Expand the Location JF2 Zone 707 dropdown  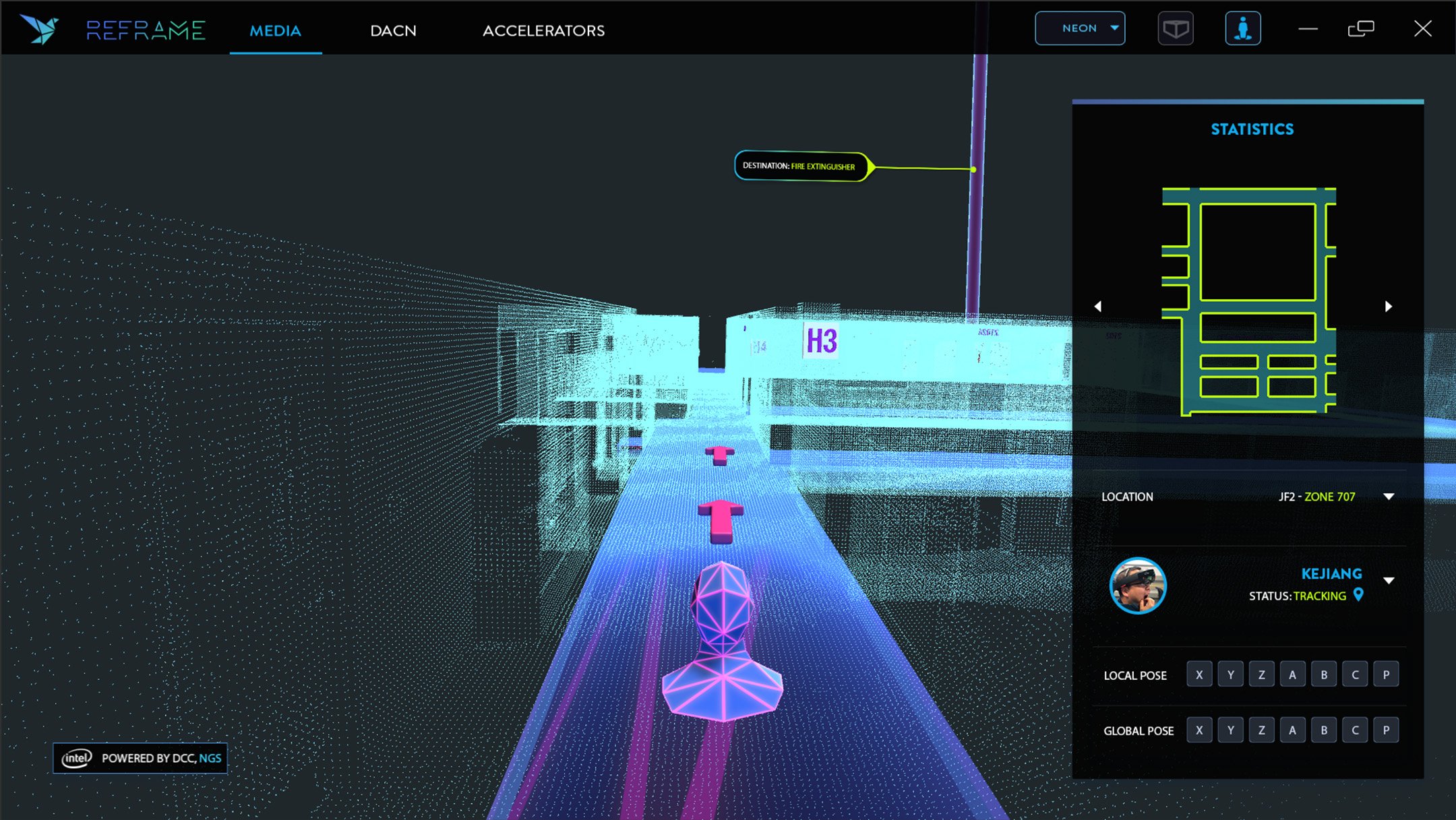(1389, 497)
